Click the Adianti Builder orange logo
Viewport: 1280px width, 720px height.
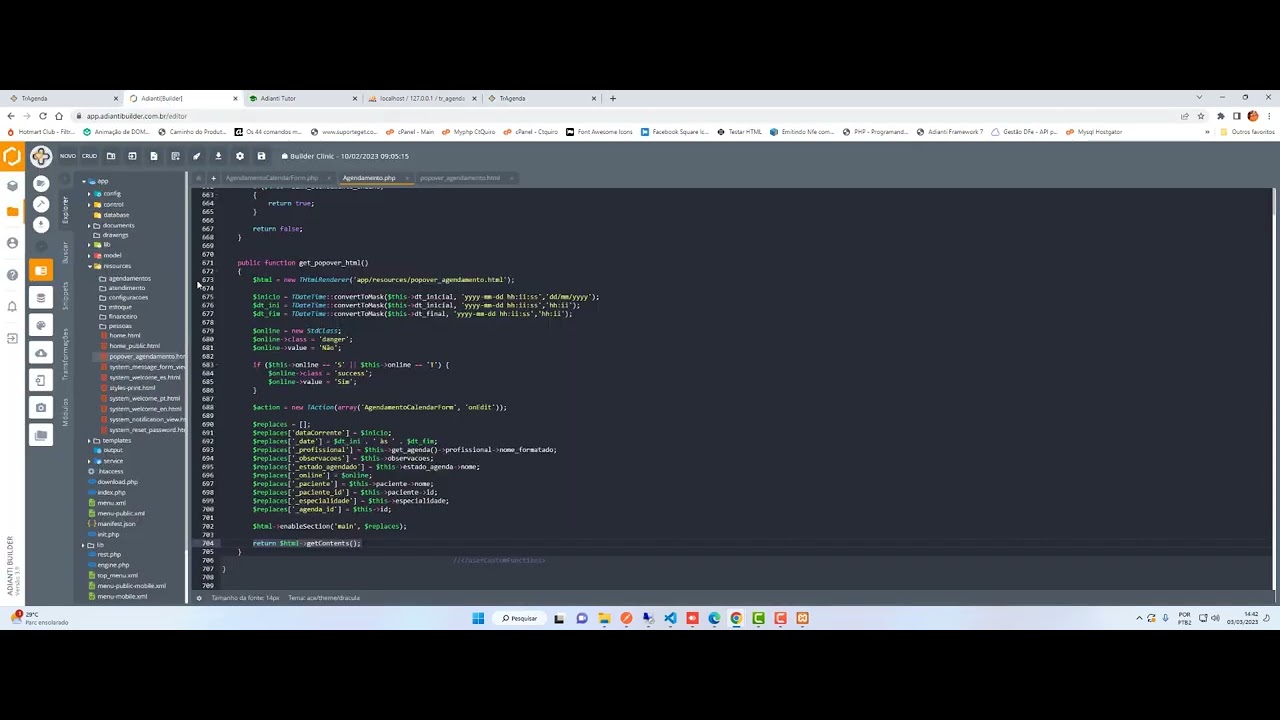tap(12, 156)
